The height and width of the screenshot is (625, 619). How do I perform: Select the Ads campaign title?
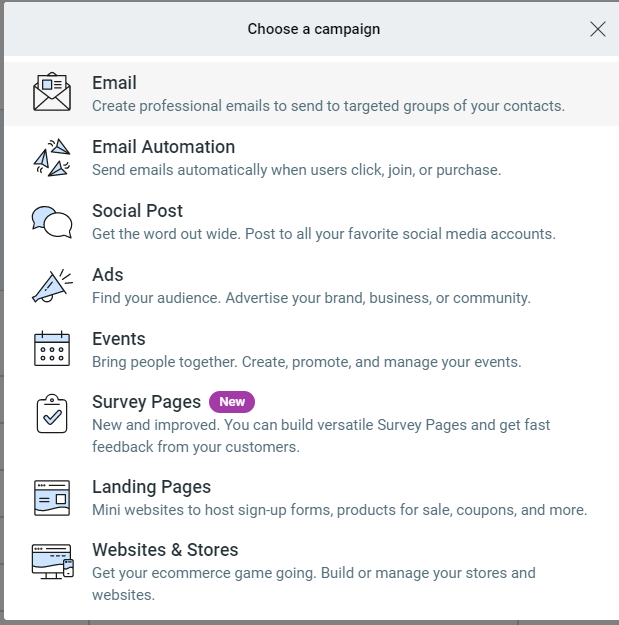pyautogui.click(x=108, y=275)
